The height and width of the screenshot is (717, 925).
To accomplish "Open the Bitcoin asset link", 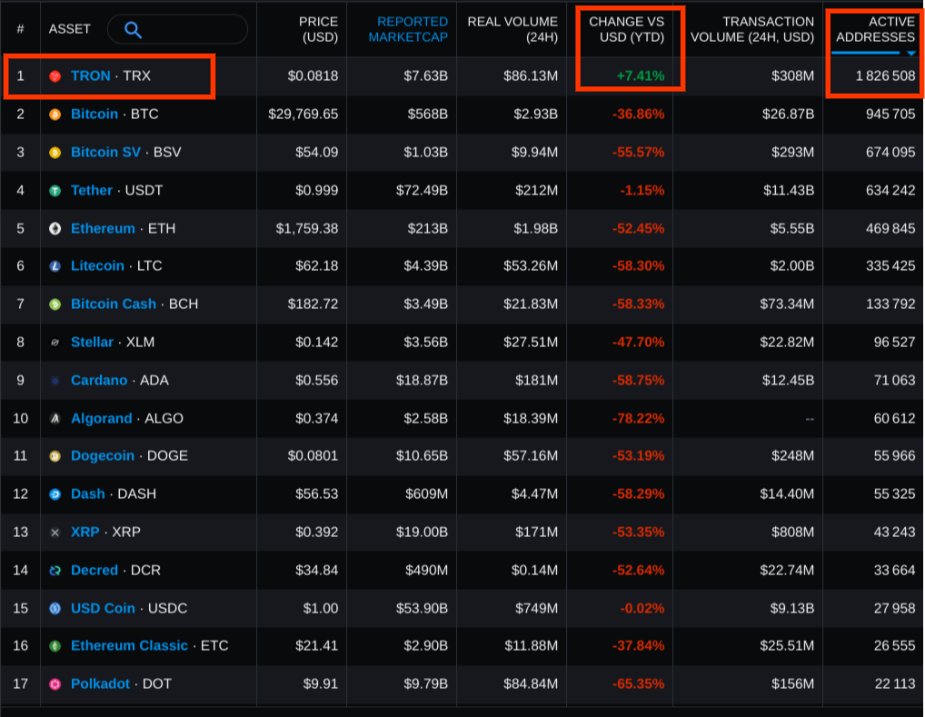I will click(x=94, y=114).
